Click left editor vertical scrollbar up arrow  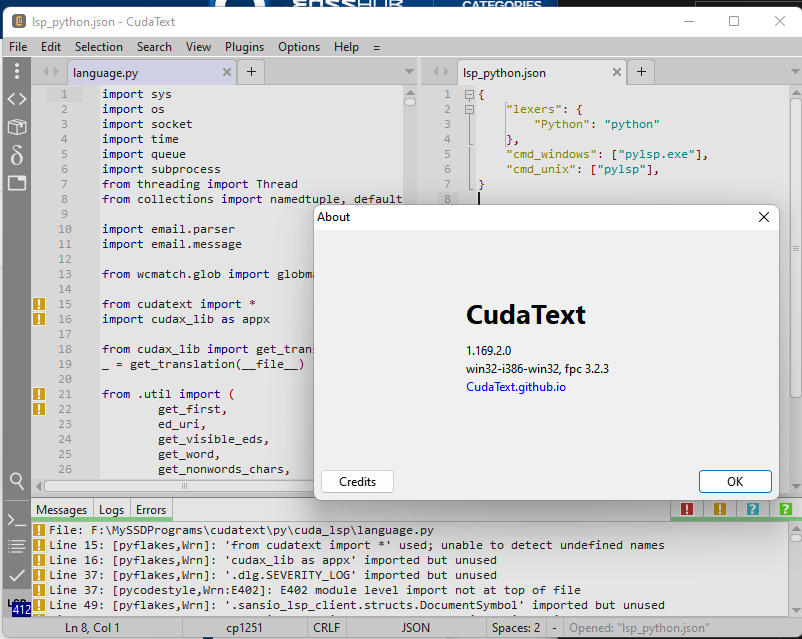click(x=410, y=93)
